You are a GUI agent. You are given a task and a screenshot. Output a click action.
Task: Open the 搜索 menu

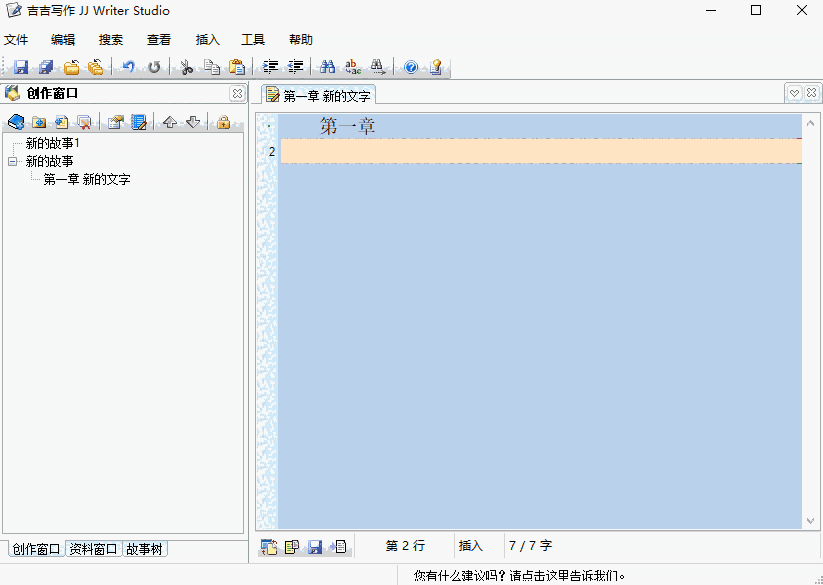111,40
